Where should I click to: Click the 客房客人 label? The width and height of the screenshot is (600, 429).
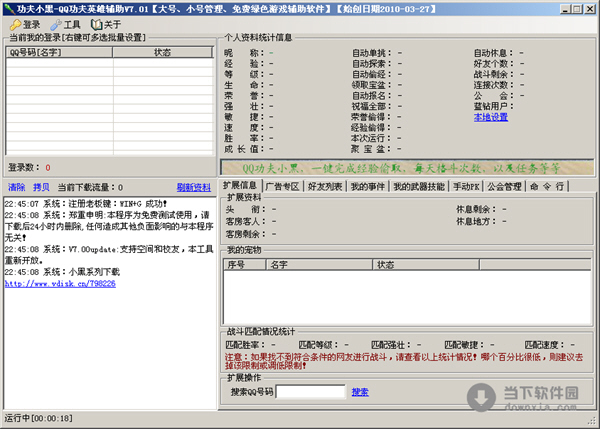pos(245,222)
